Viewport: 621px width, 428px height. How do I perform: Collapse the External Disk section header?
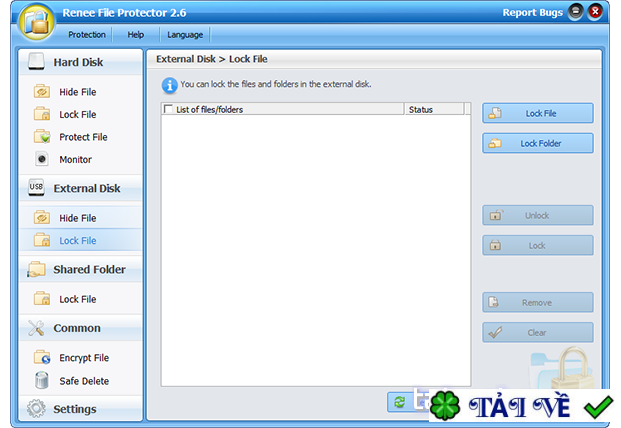pos(80,188)
